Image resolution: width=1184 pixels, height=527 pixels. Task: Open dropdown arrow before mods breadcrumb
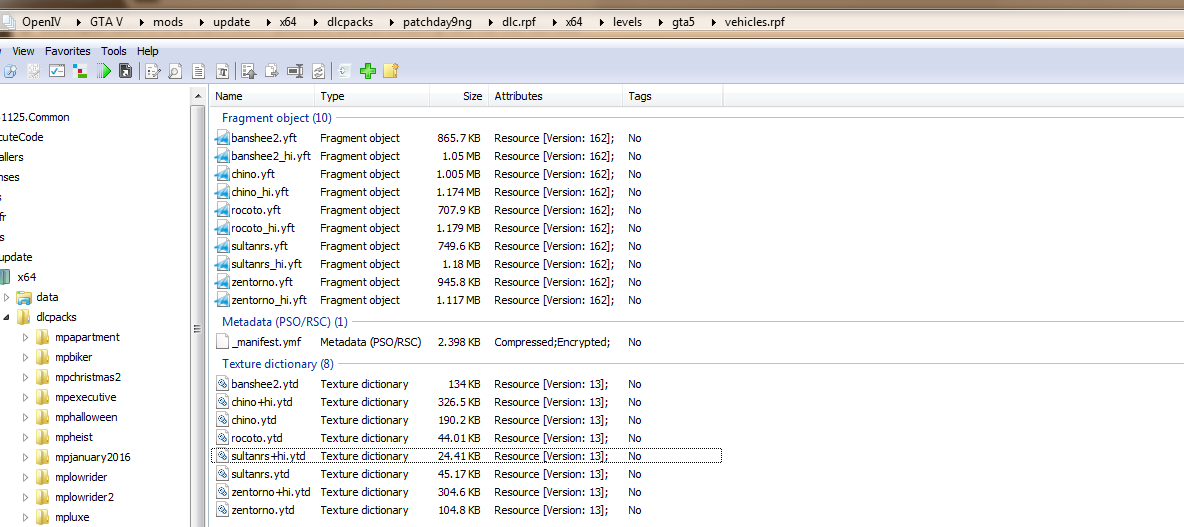coord(142,22)
